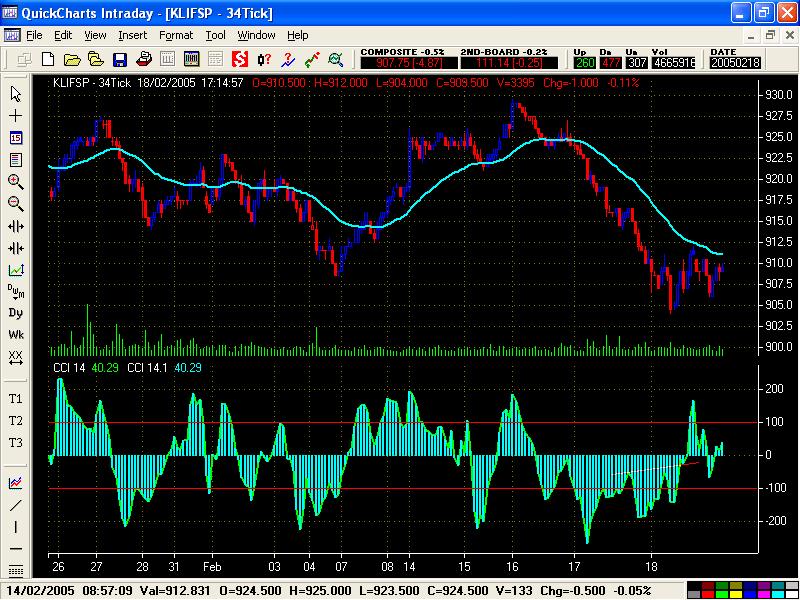The height and width of the screenshot is (600, 800).
Task: Open the Help menu
Action: click(297, 35)
